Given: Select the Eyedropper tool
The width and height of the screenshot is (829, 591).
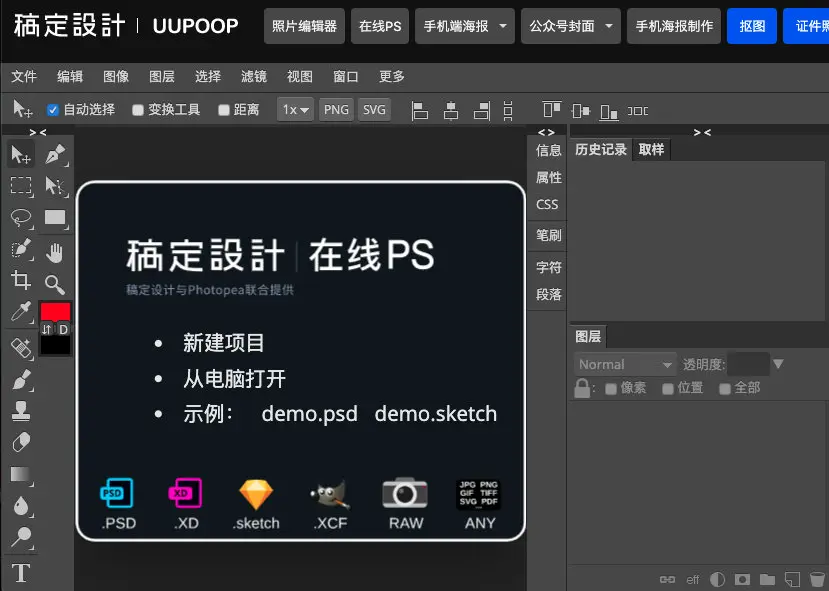Looking at the screenshot, I should (x=21, y=312).
